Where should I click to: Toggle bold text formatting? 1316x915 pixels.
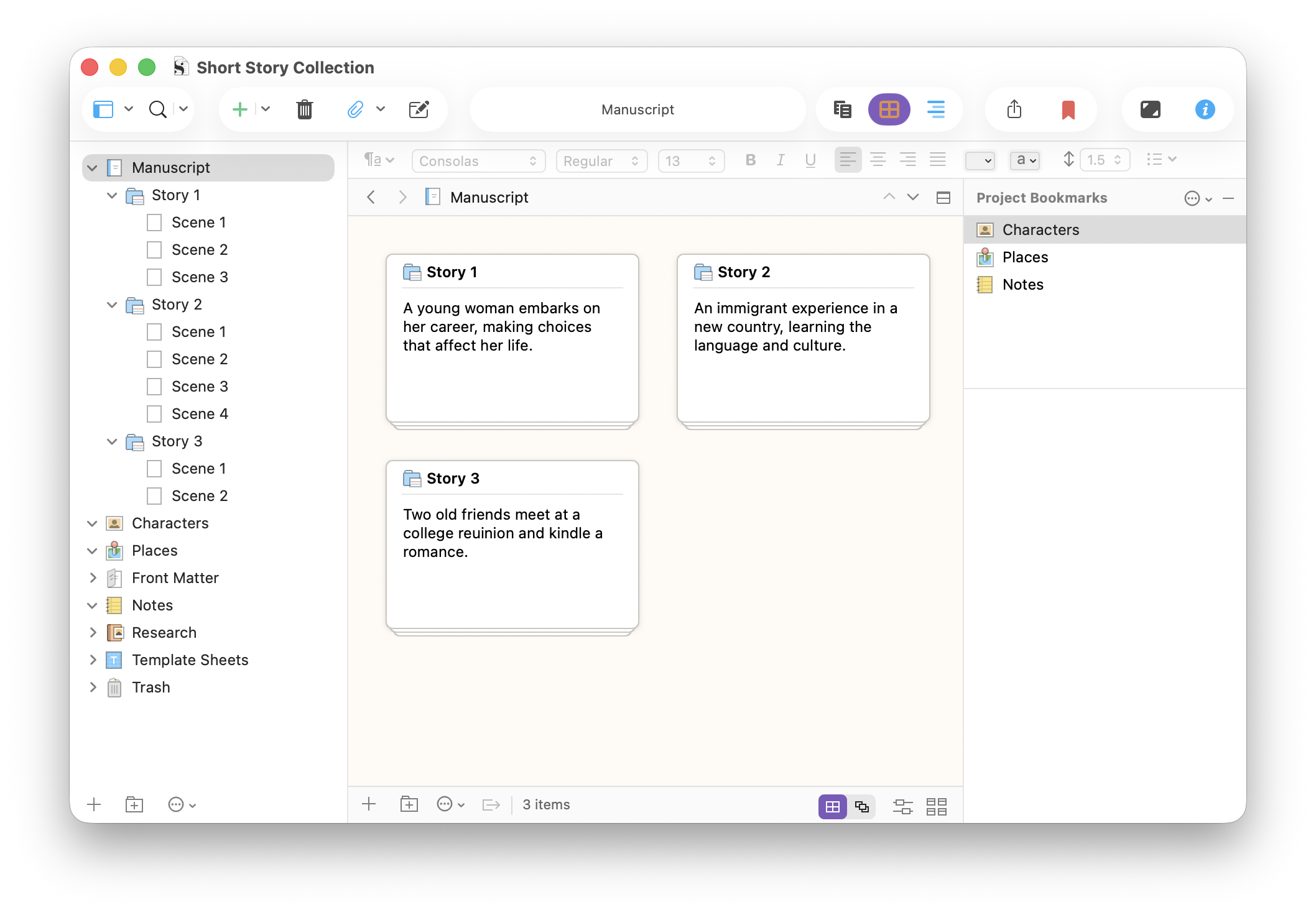750,160
